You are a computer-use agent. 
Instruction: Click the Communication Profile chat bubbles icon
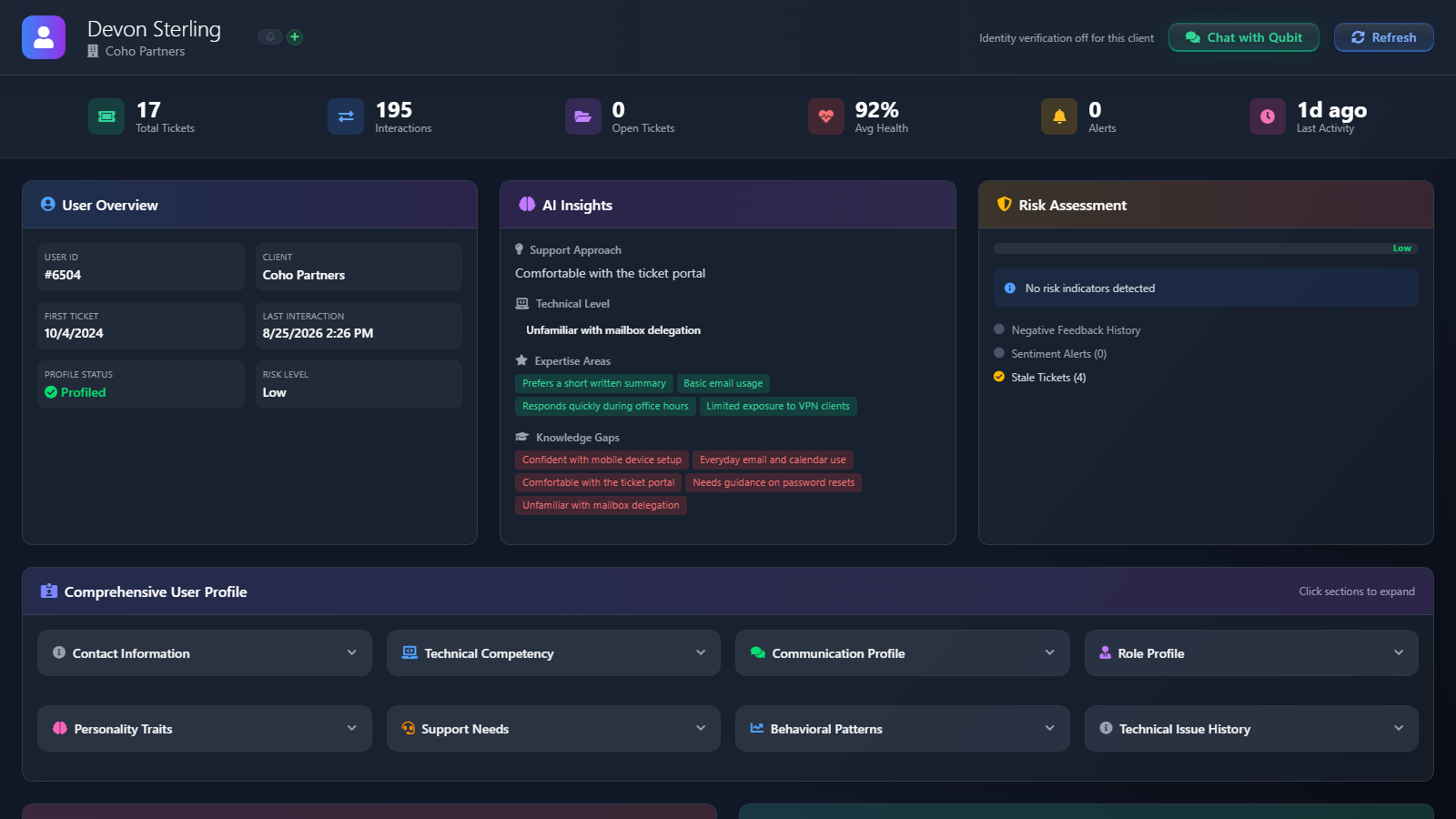point(758,652)
